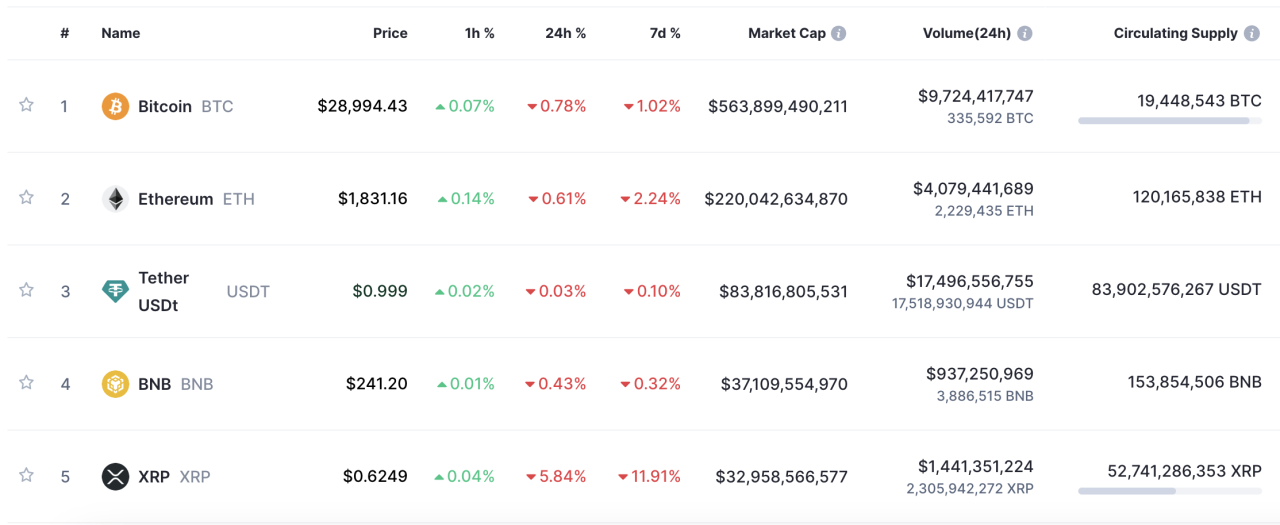Sort table by # rank column
The image size is (1280, 525).
[65, 33]
